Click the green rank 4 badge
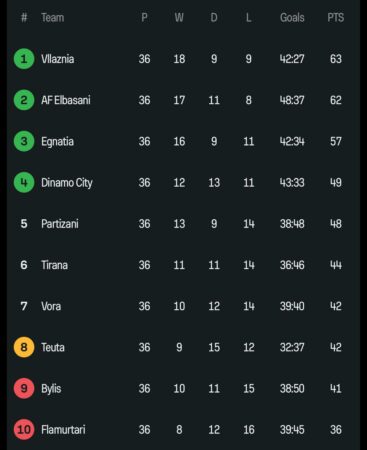The image size is (367, 450). pos(24,182)
